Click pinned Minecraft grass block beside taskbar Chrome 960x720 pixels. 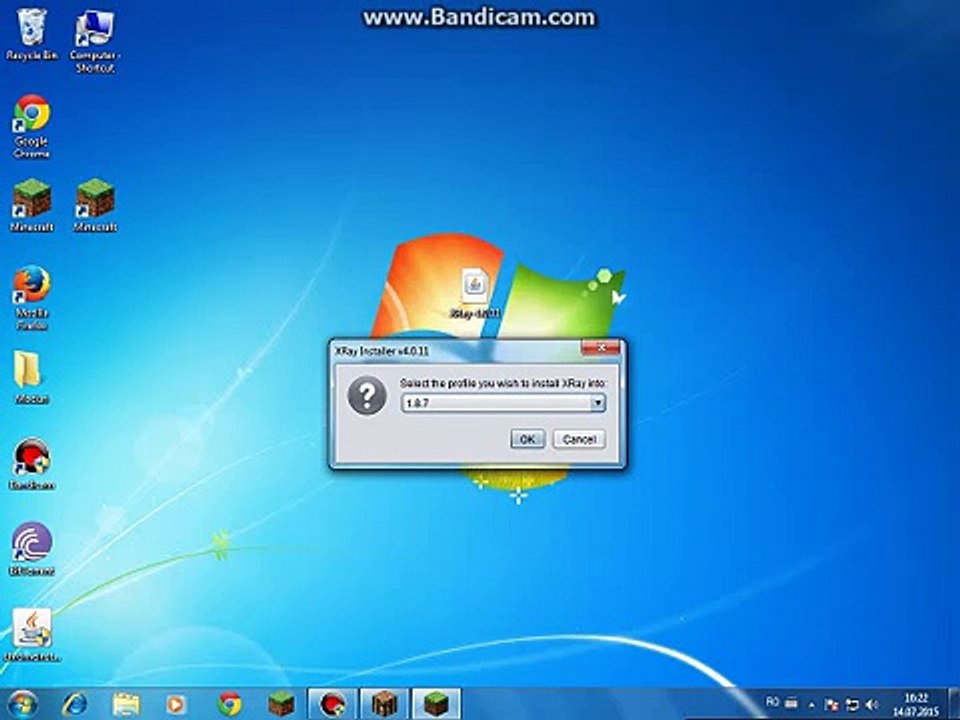pos(281,704)
